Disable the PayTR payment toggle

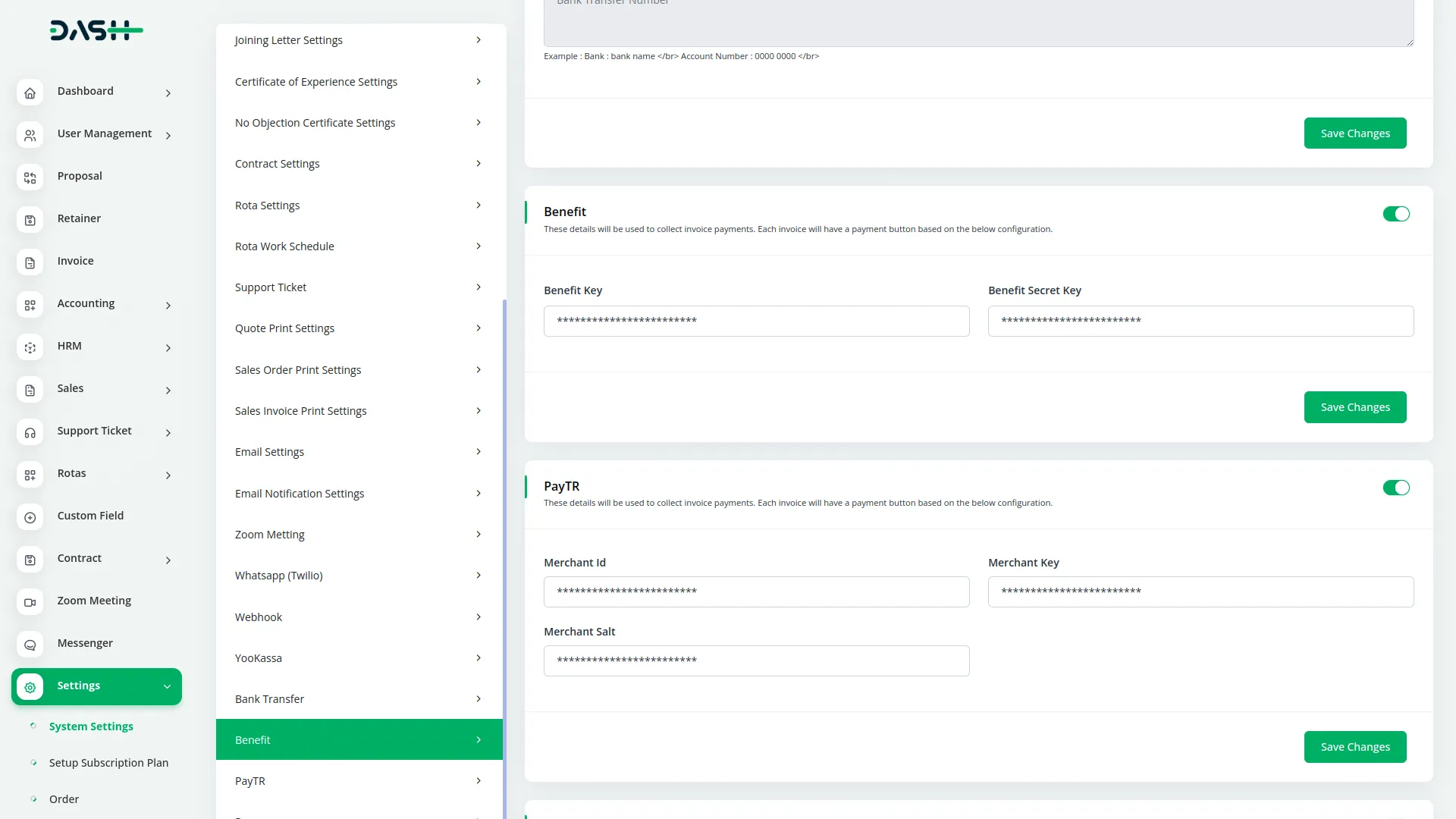1395,488
